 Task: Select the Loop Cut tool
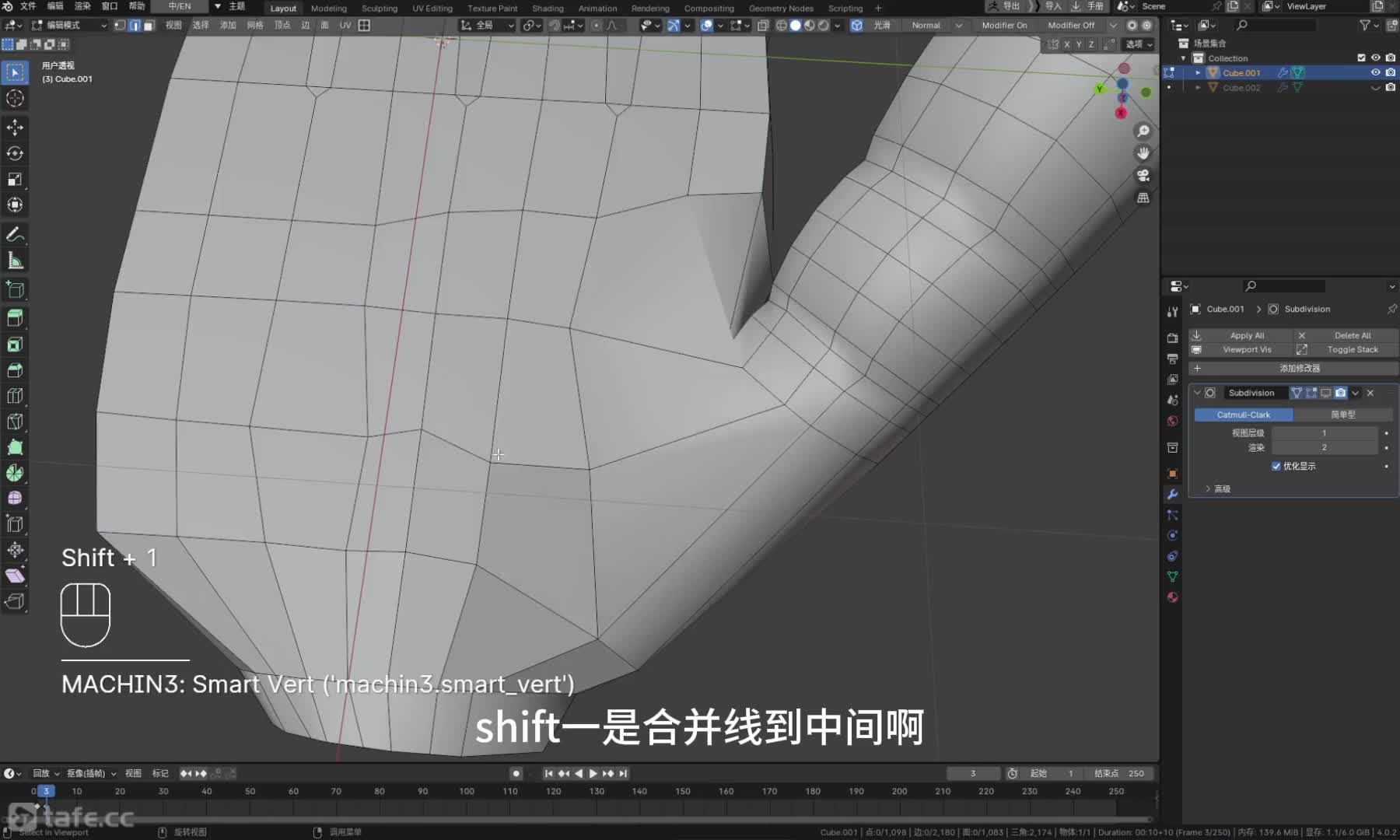coord(15,396)
